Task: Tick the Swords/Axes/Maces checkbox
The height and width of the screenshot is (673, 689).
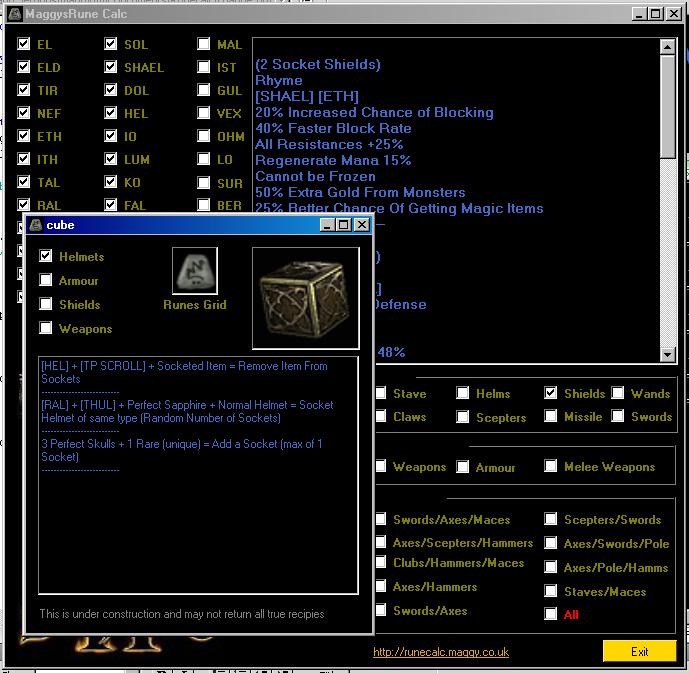Action: coord(381,520)
